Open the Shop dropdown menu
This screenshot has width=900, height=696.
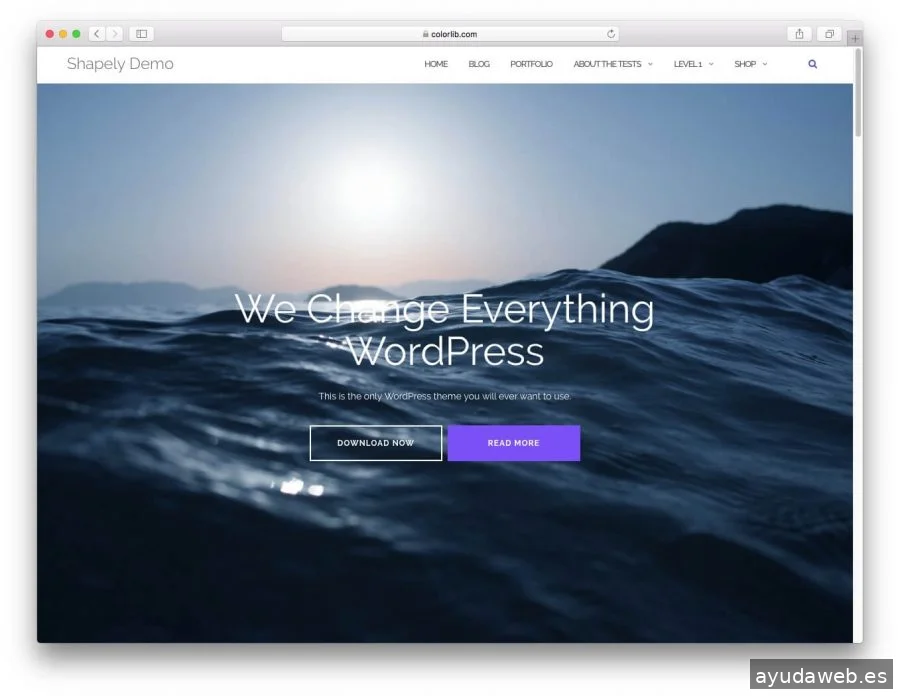750,64
